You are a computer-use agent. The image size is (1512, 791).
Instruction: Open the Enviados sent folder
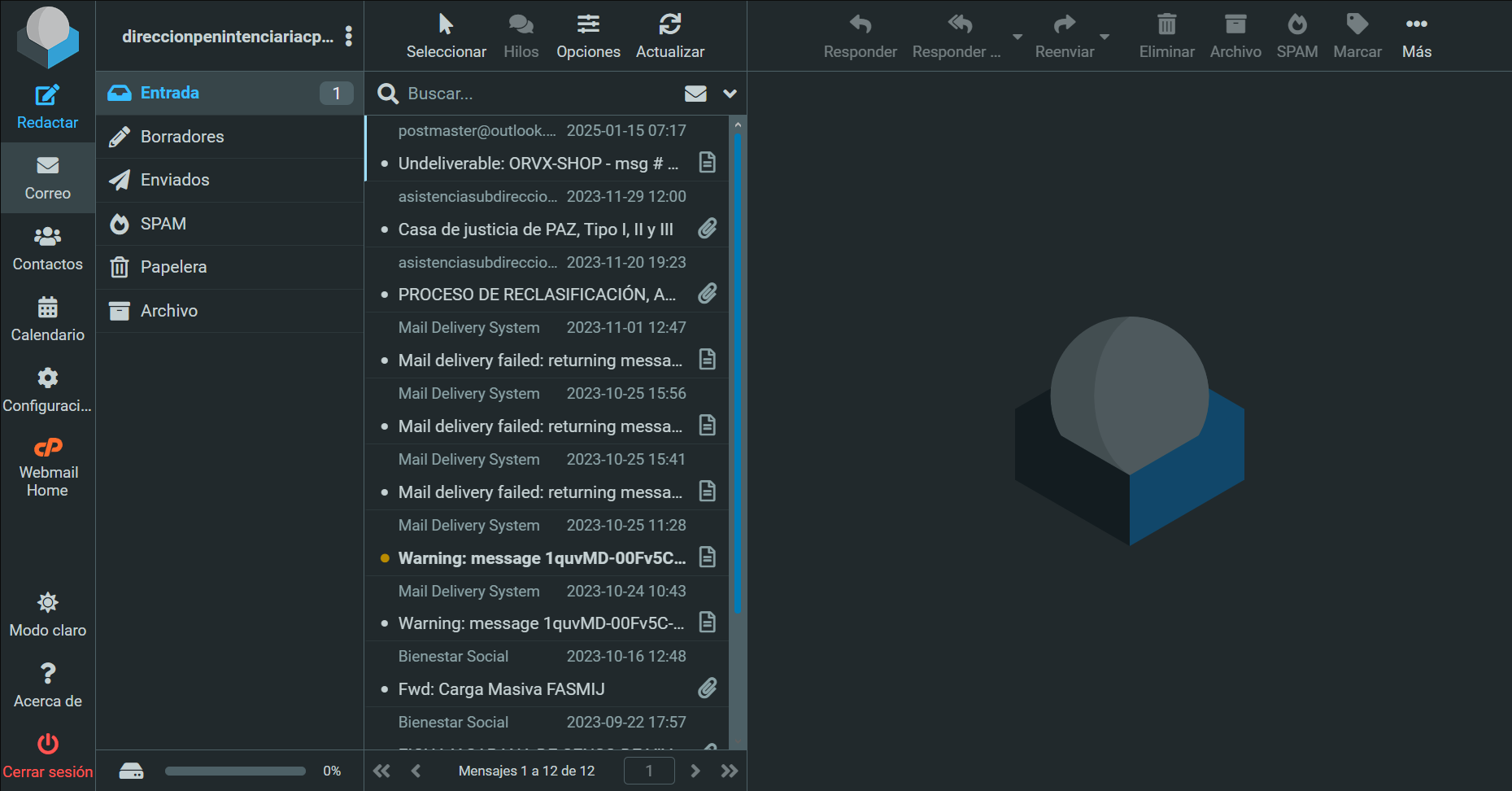coord(229,180)
